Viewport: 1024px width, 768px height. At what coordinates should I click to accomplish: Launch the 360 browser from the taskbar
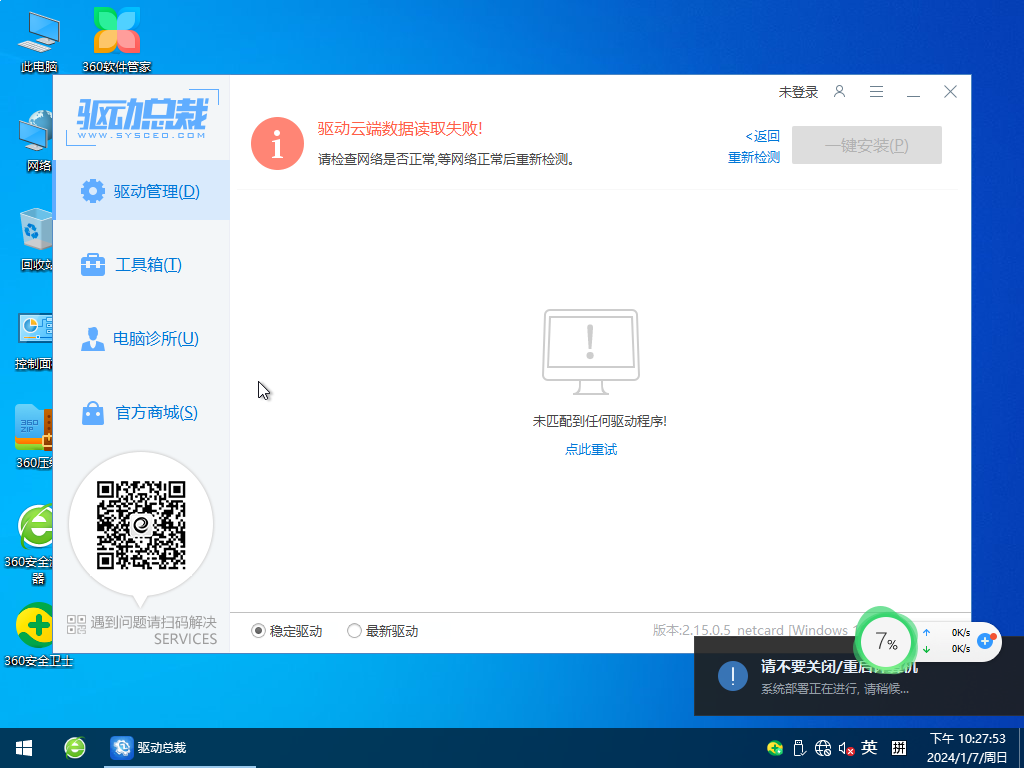click(x=75, y=748)
